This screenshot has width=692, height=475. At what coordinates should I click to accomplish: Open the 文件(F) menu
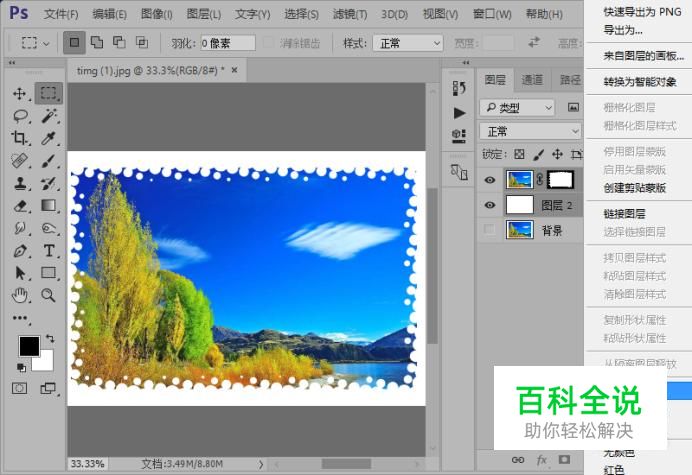(x=61, y=14)
